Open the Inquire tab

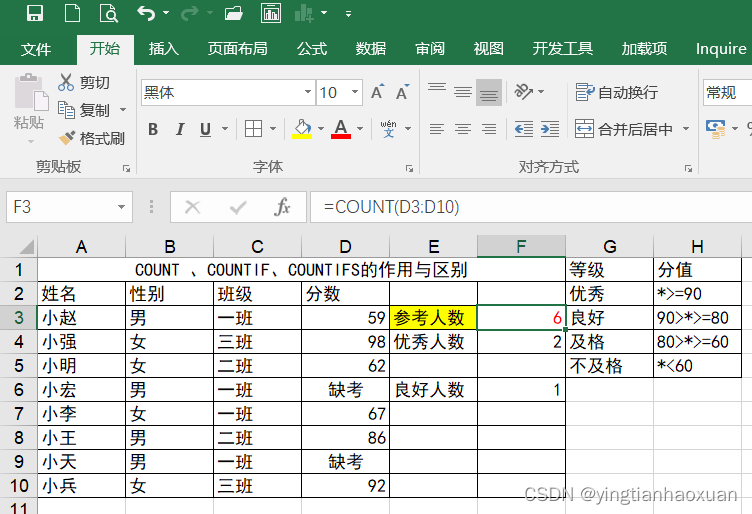(721, 48)
